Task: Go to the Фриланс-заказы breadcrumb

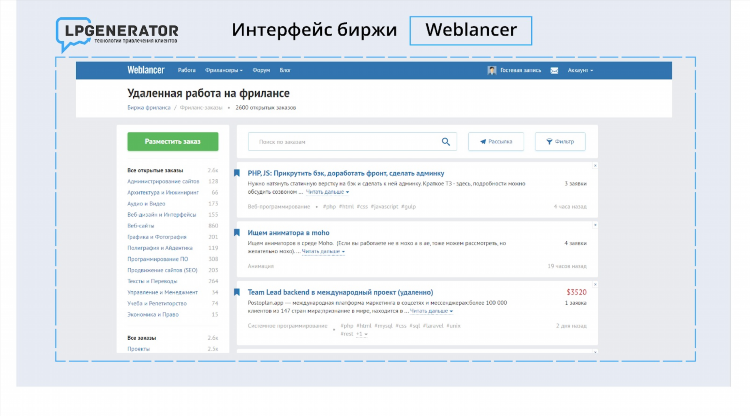Action: tap(201, 108)
